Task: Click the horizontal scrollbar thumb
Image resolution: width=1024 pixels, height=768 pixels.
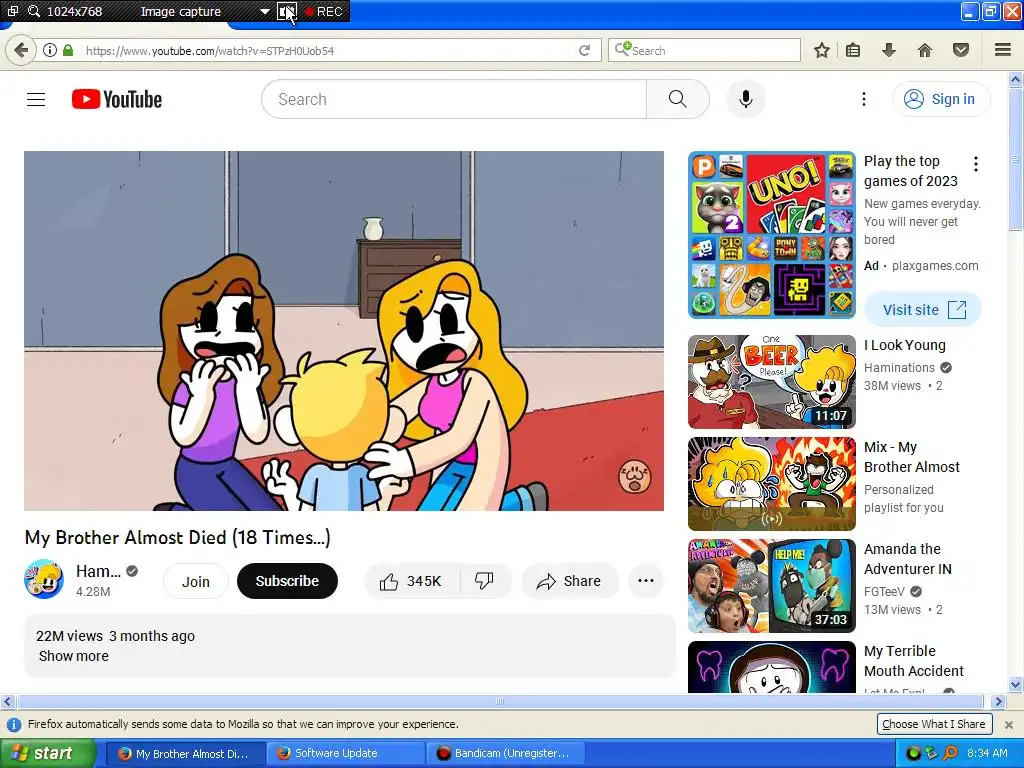Action: tap(500, 701)
